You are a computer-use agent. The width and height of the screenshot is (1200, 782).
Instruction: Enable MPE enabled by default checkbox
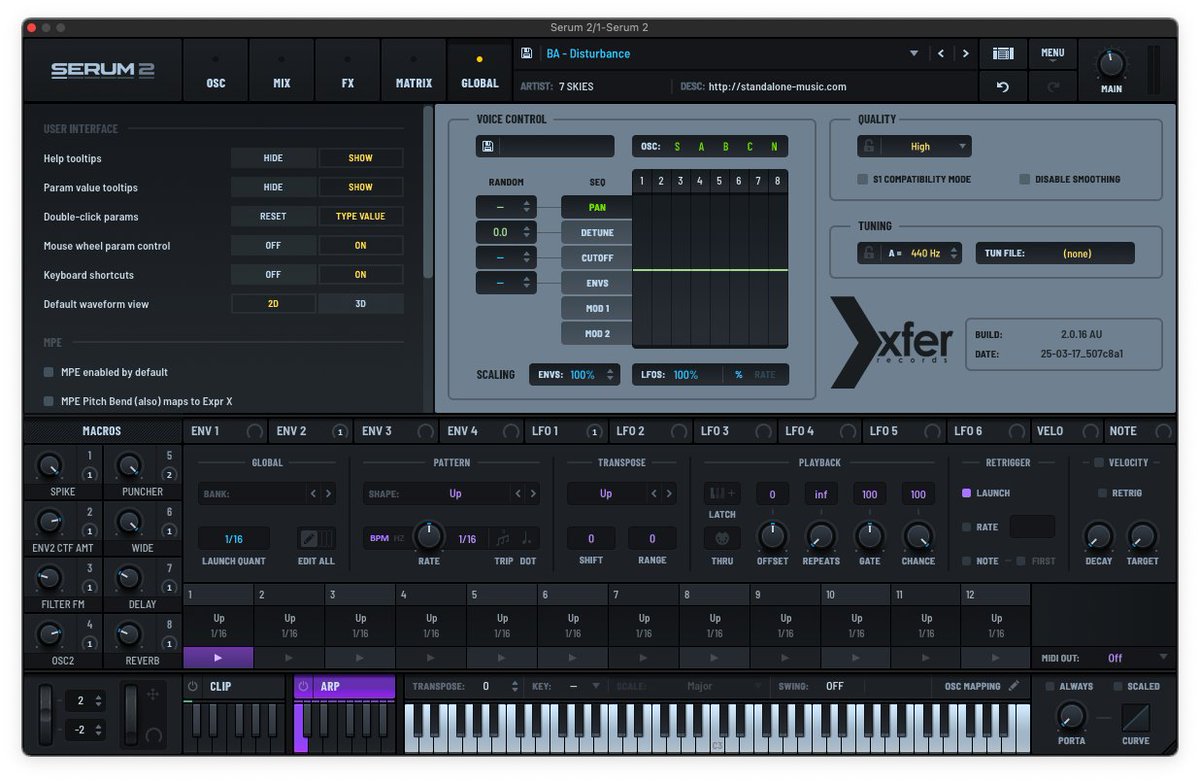click(48, 372)
